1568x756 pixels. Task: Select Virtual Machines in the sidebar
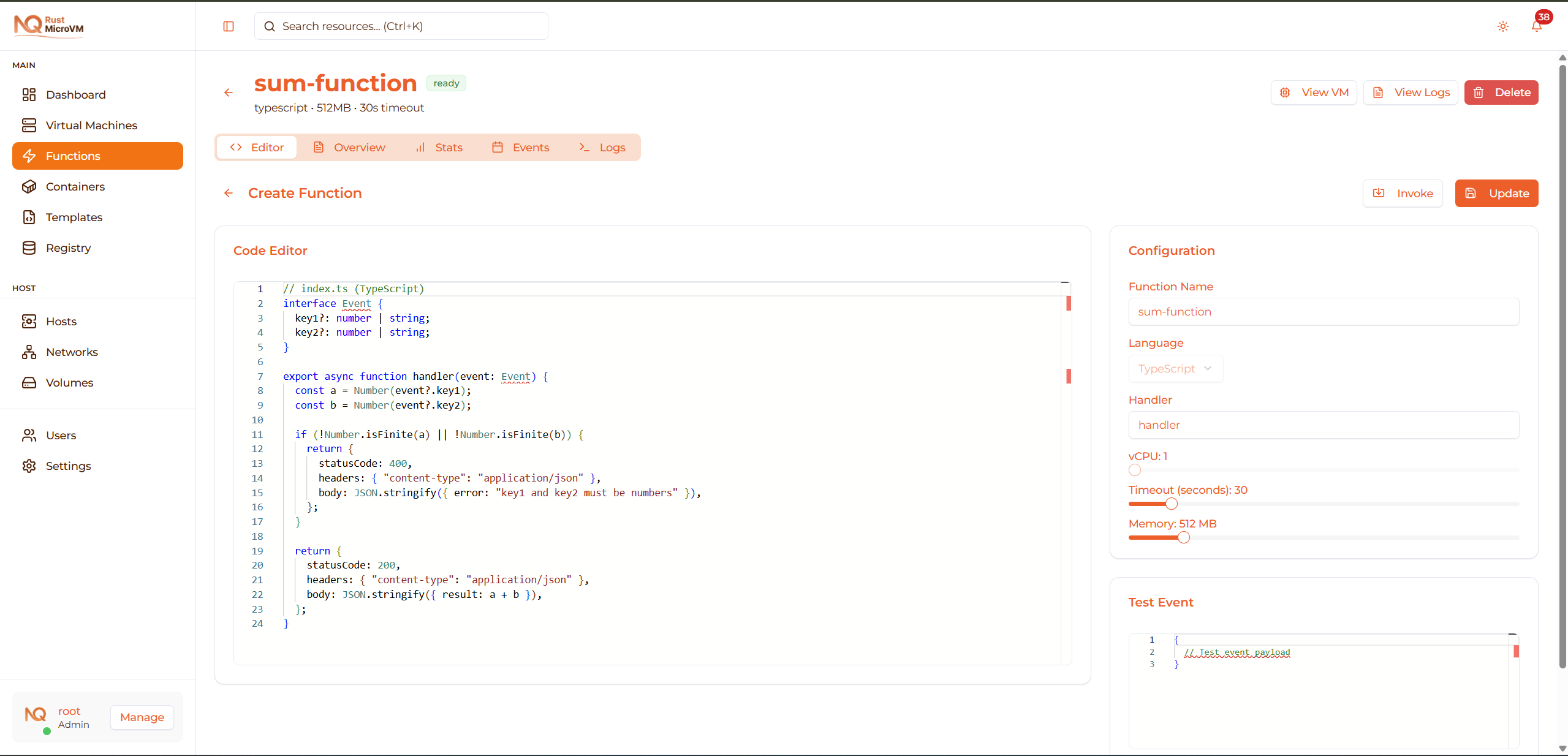coord(91,125)
